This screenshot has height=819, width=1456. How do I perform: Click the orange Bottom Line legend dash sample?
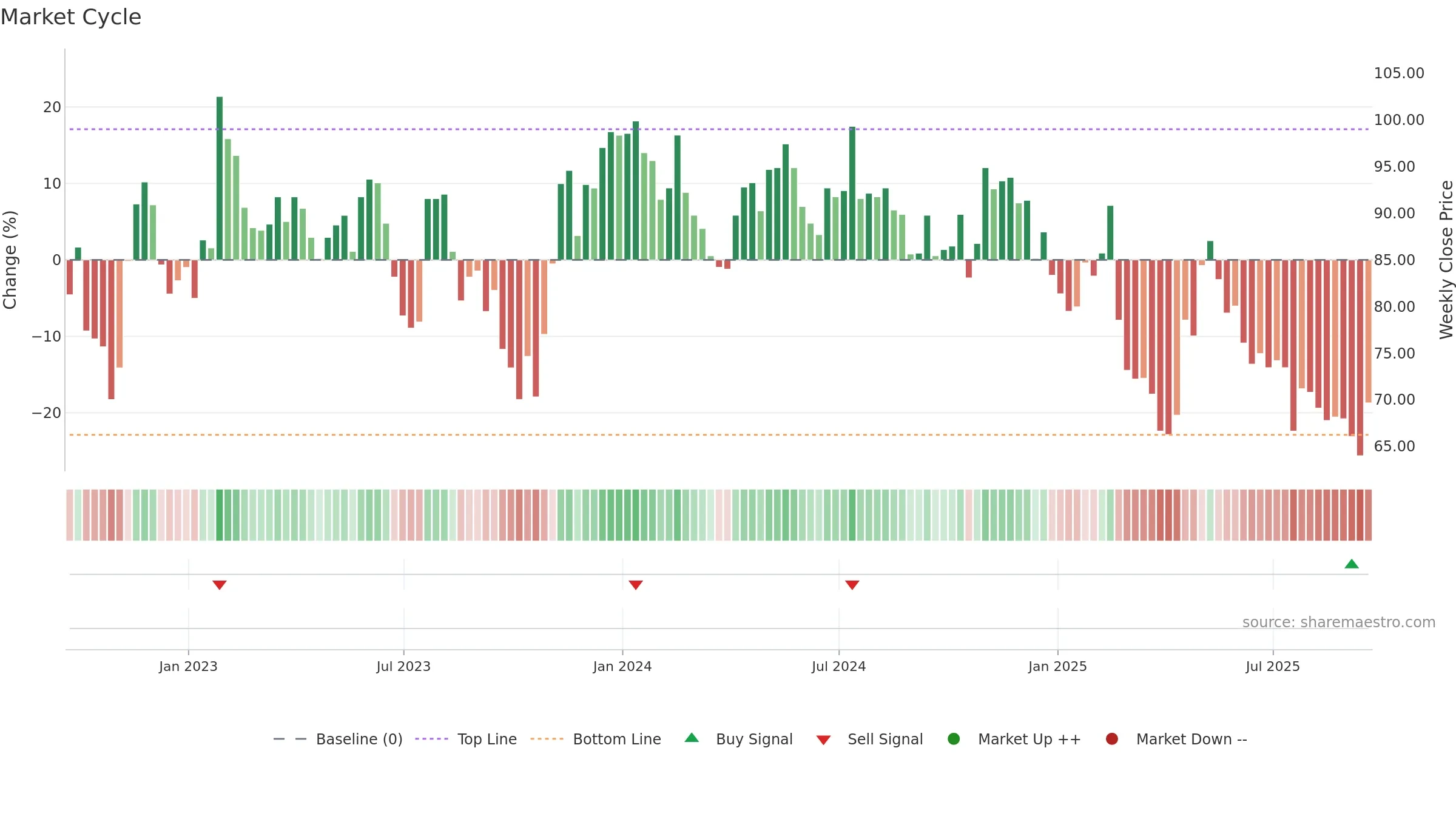547,739
